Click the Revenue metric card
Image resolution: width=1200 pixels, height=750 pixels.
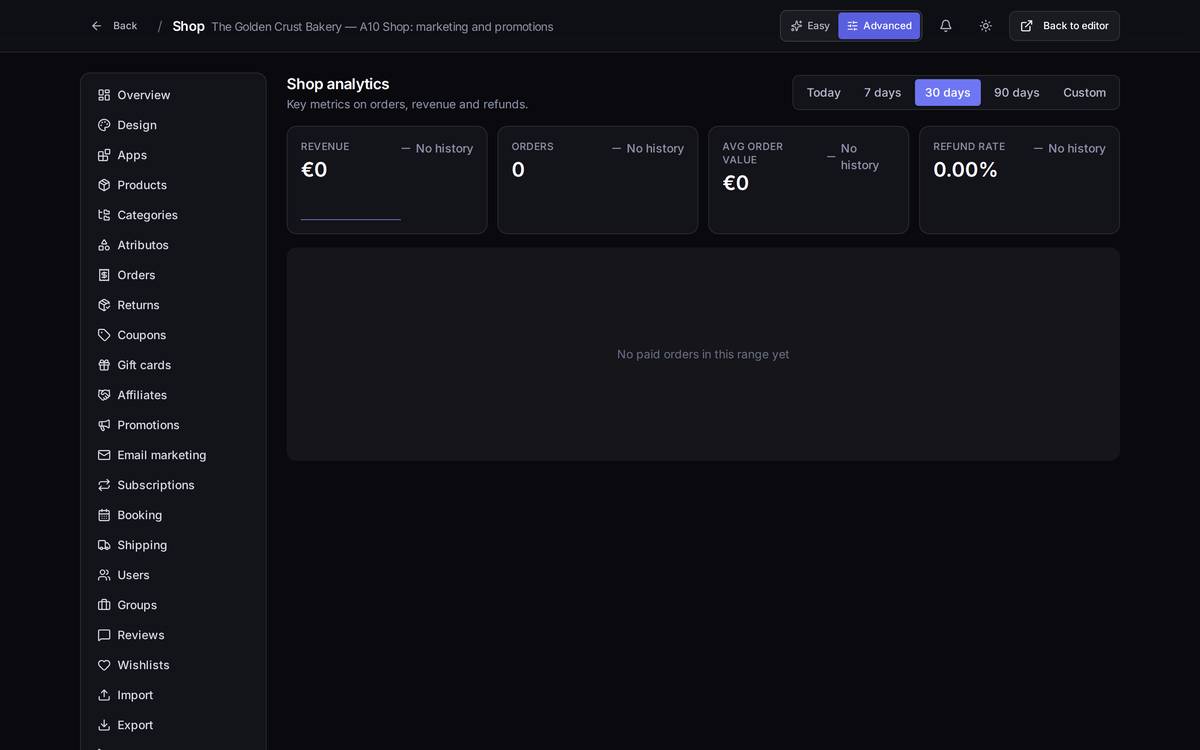pos(387,180)
